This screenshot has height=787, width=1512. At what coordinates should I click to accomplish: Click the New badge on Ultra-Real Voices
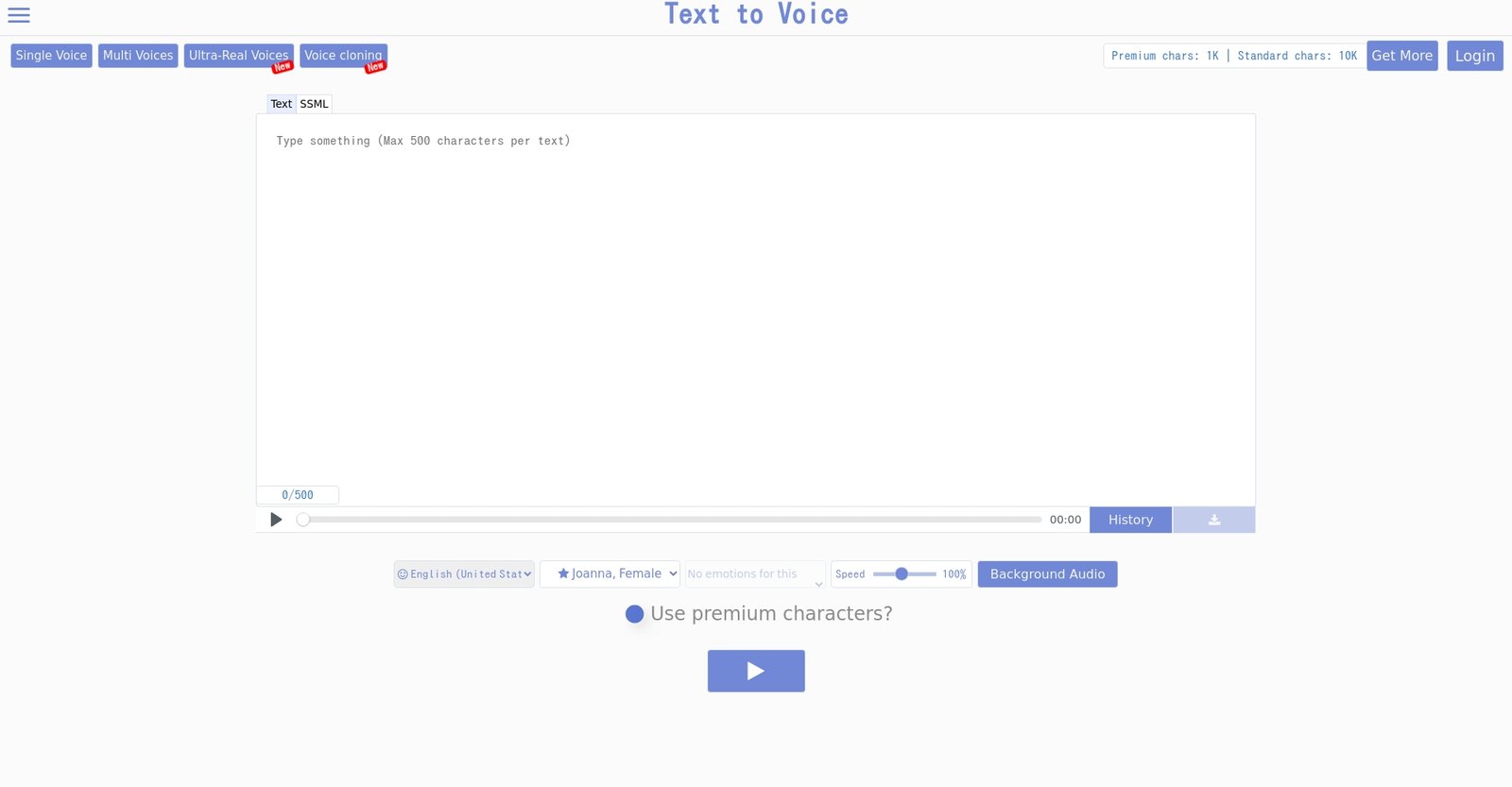[282, 68]
